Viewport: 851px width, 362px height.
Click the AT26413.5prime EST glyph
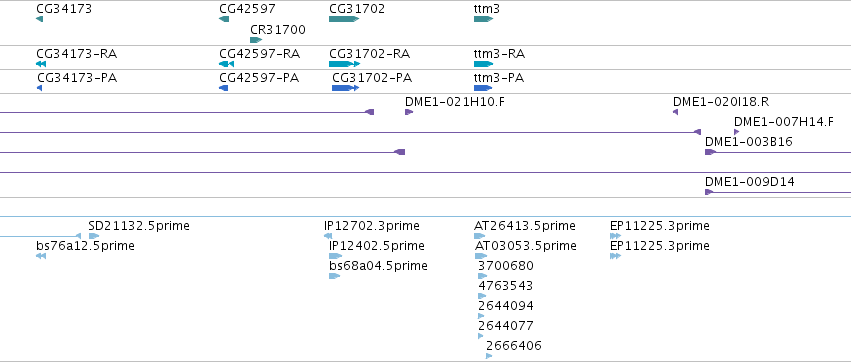point(480,236)
